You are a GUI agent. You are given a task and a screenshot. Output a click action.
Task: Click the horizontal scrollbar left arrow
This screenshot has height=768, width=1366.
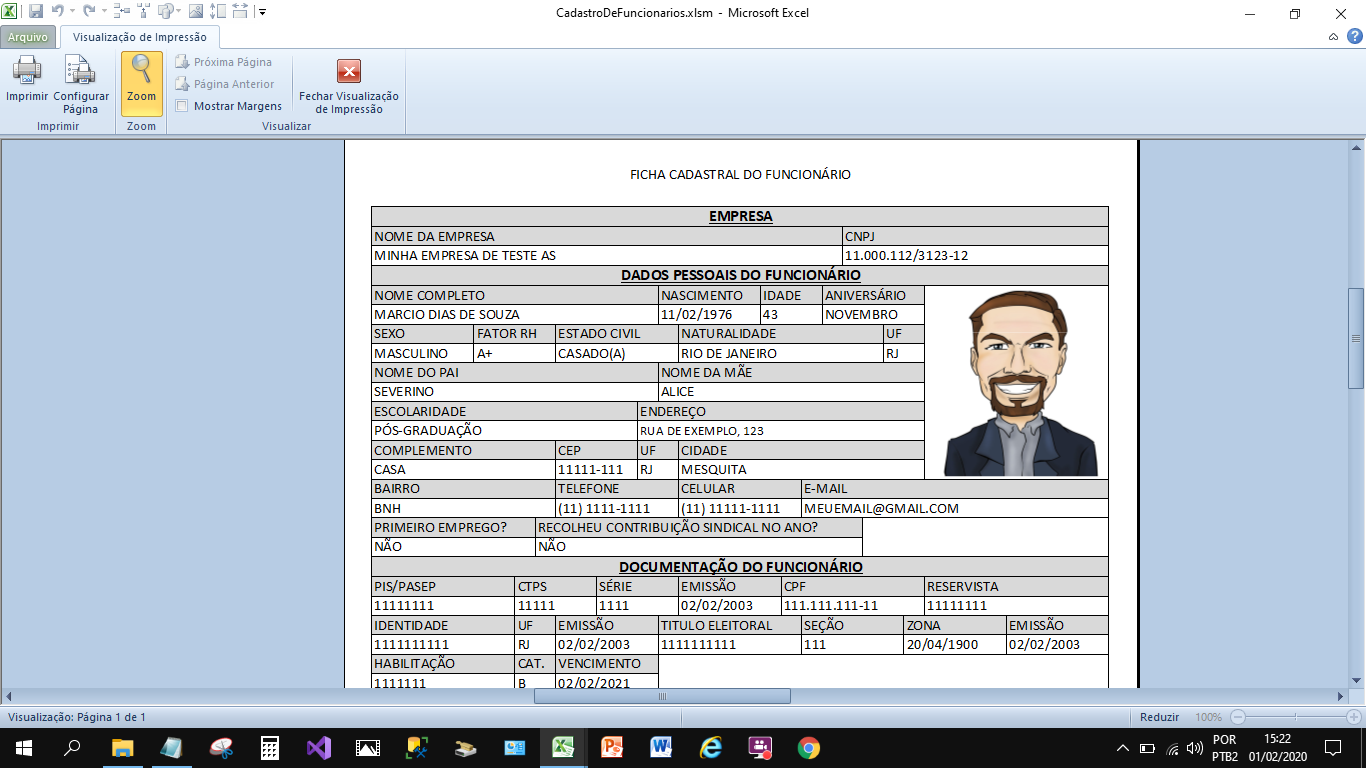pos(8,696)
